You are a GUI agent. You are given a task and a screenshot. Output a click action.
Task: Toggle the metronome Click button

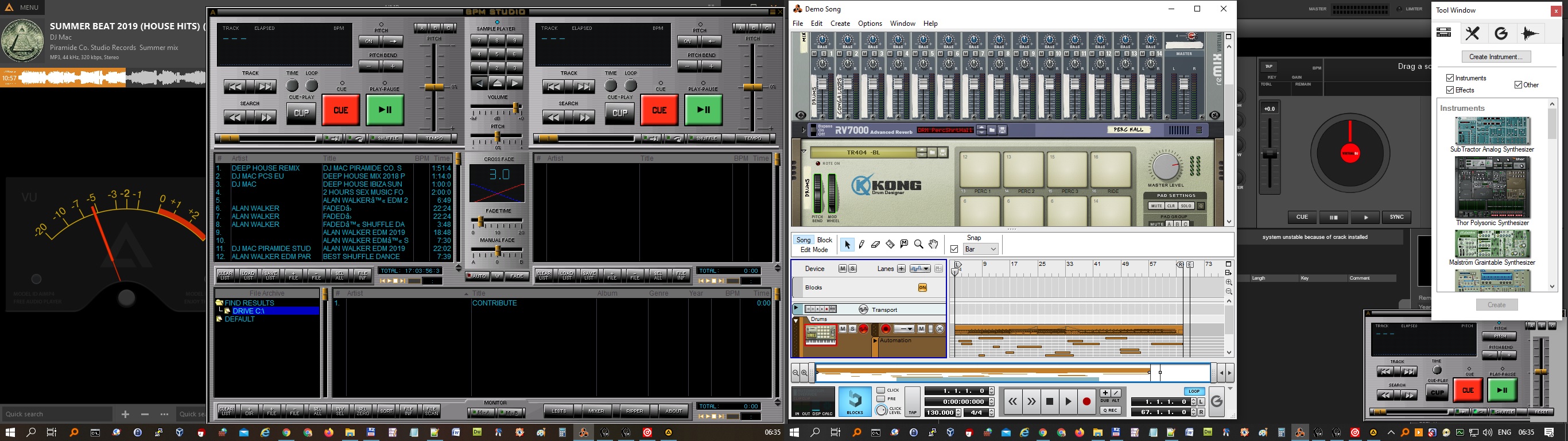pyautogui.click(x=881, y=390)
